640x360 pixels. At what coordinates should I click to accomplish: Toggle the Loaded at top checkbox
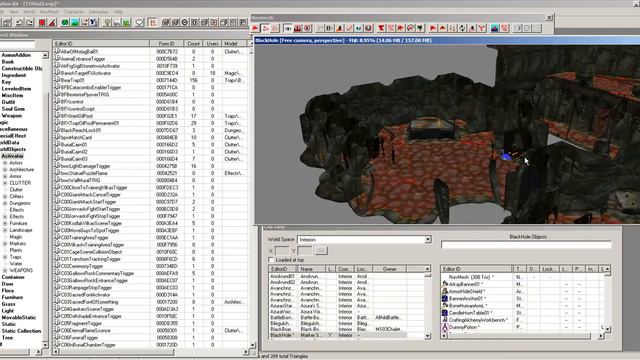tap(271, 260)
